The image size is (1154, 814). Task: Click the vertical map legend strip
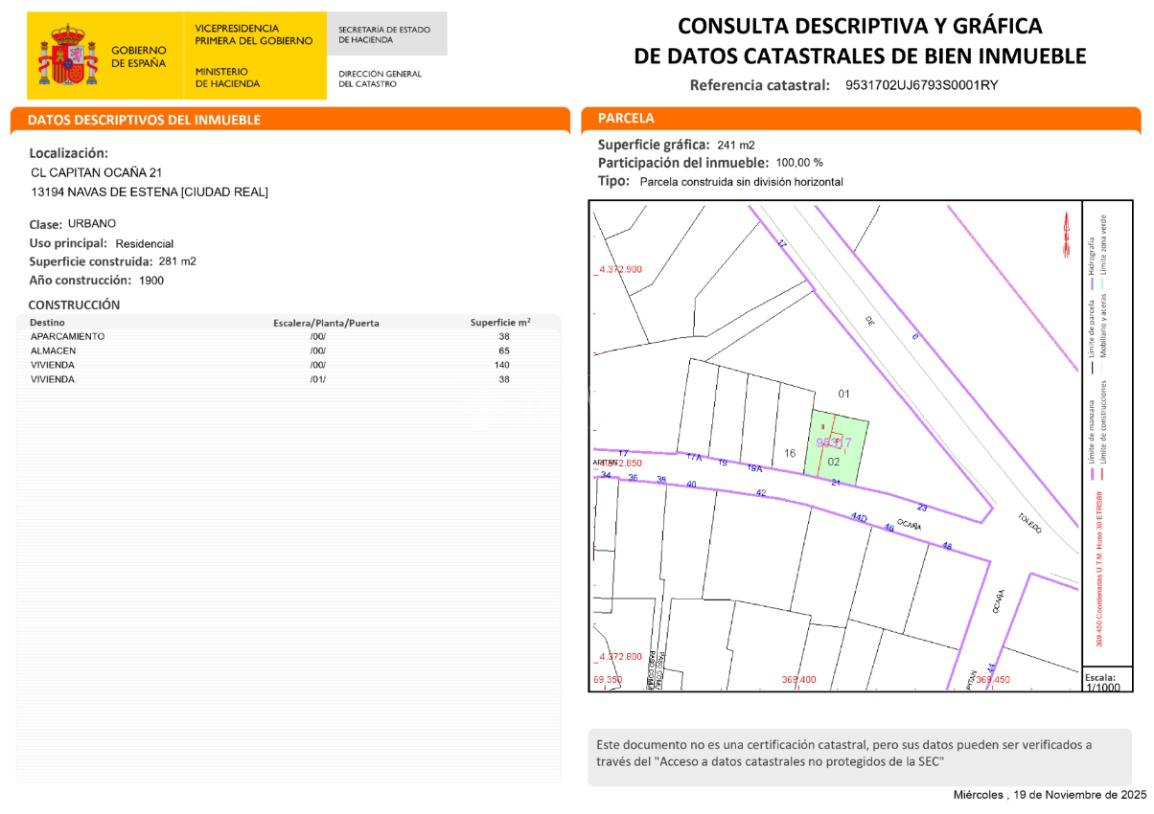click(1106, 430)
